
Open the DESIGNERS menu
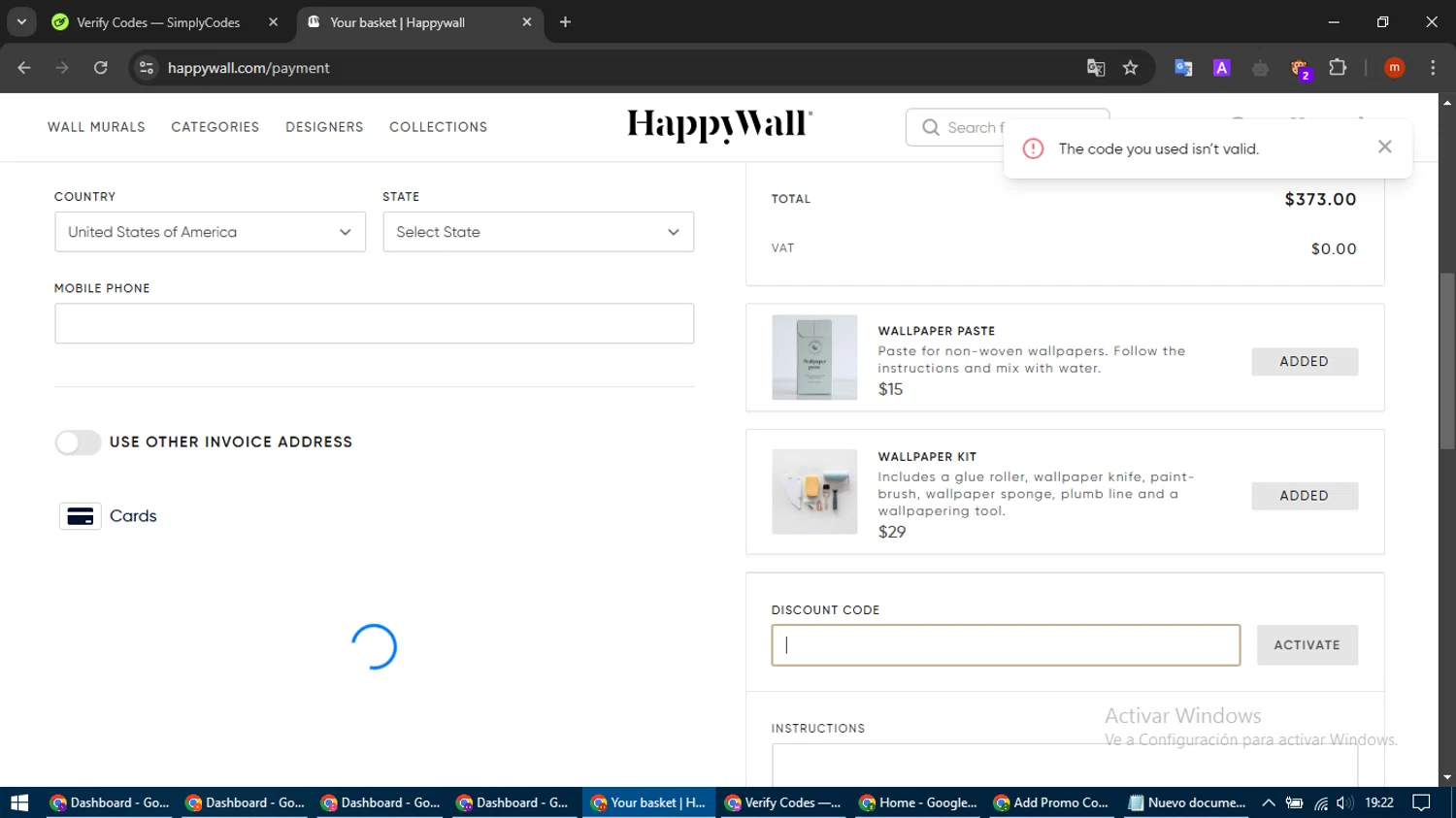pos(324,127)
